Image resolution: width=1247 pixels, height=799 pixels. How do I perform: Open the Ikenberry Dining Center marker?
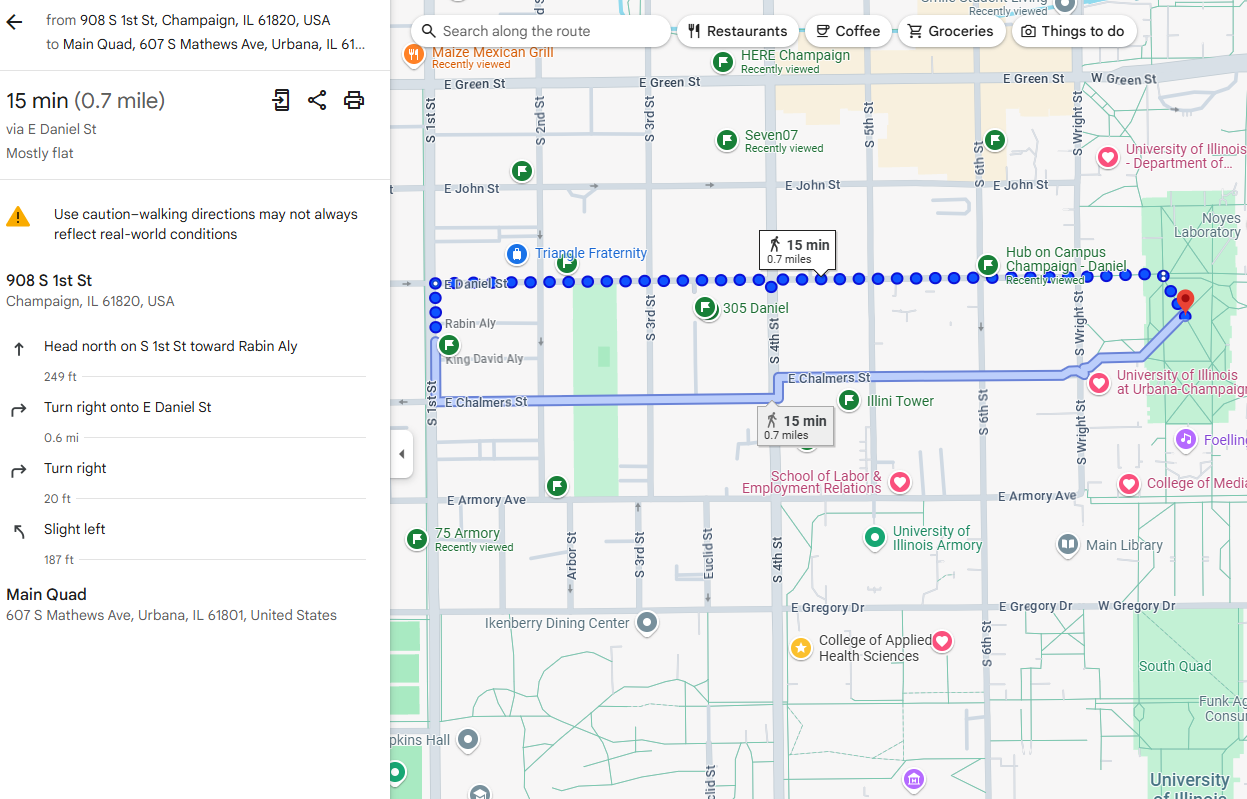point(647,623)
